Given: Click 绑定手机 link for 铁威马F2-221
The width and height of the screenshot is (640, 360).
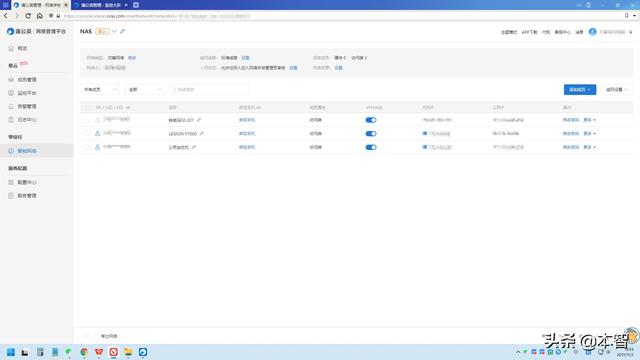Looking at the screenshot, I should tap(247, 120).
